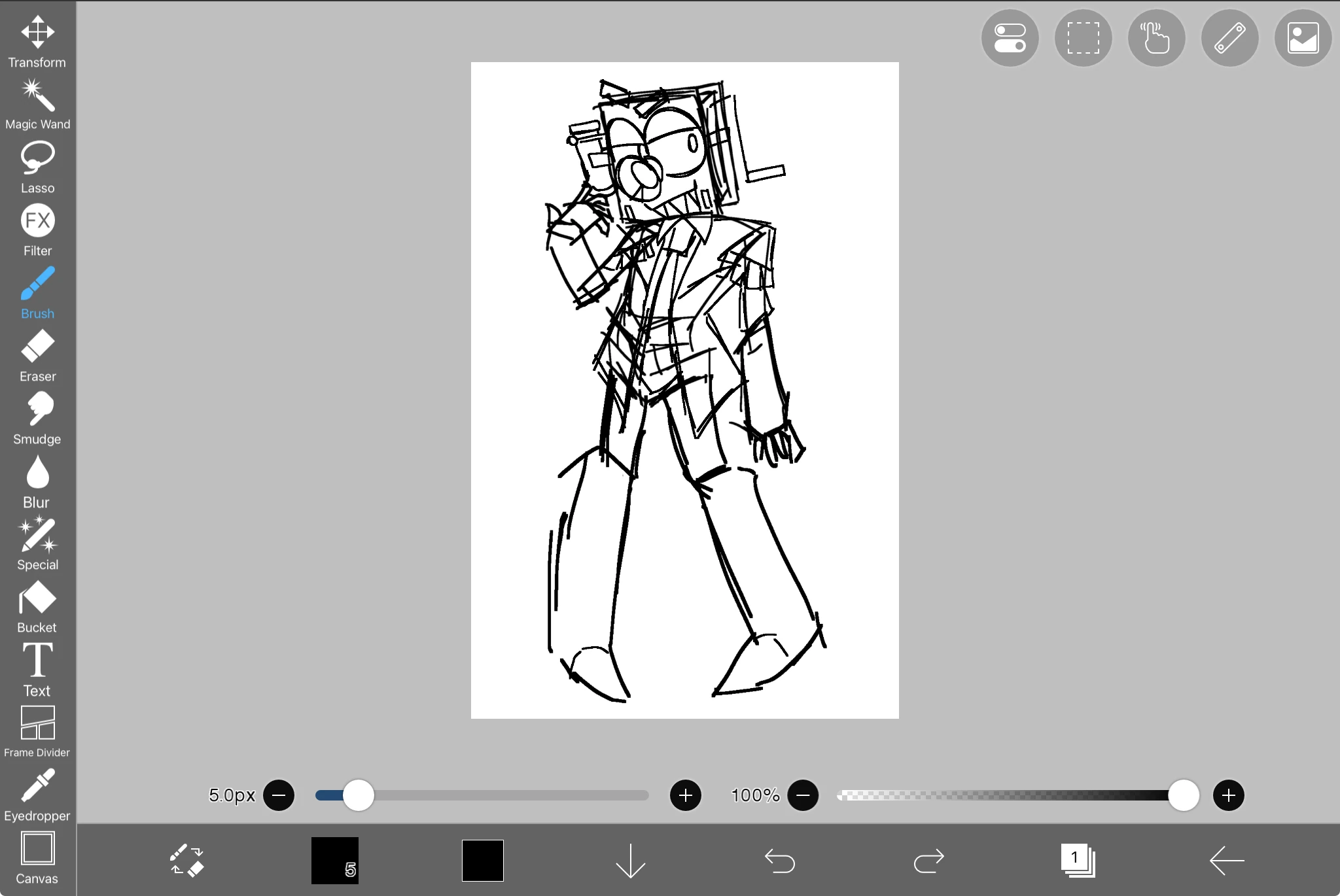
Task: Redo the undone action
Action: (x=930, y=861)
